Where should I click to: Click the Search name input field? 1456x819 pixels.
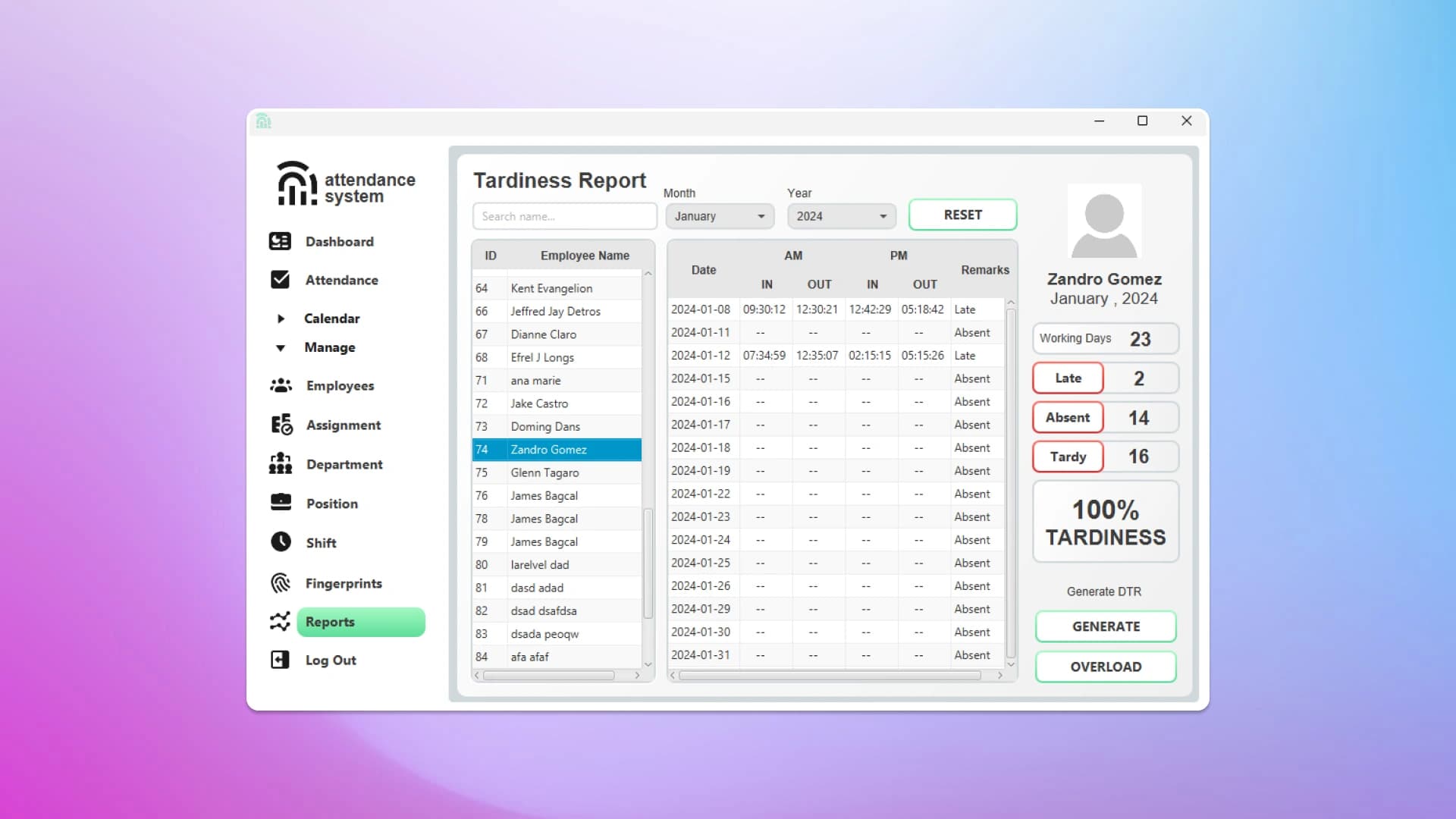564,216
